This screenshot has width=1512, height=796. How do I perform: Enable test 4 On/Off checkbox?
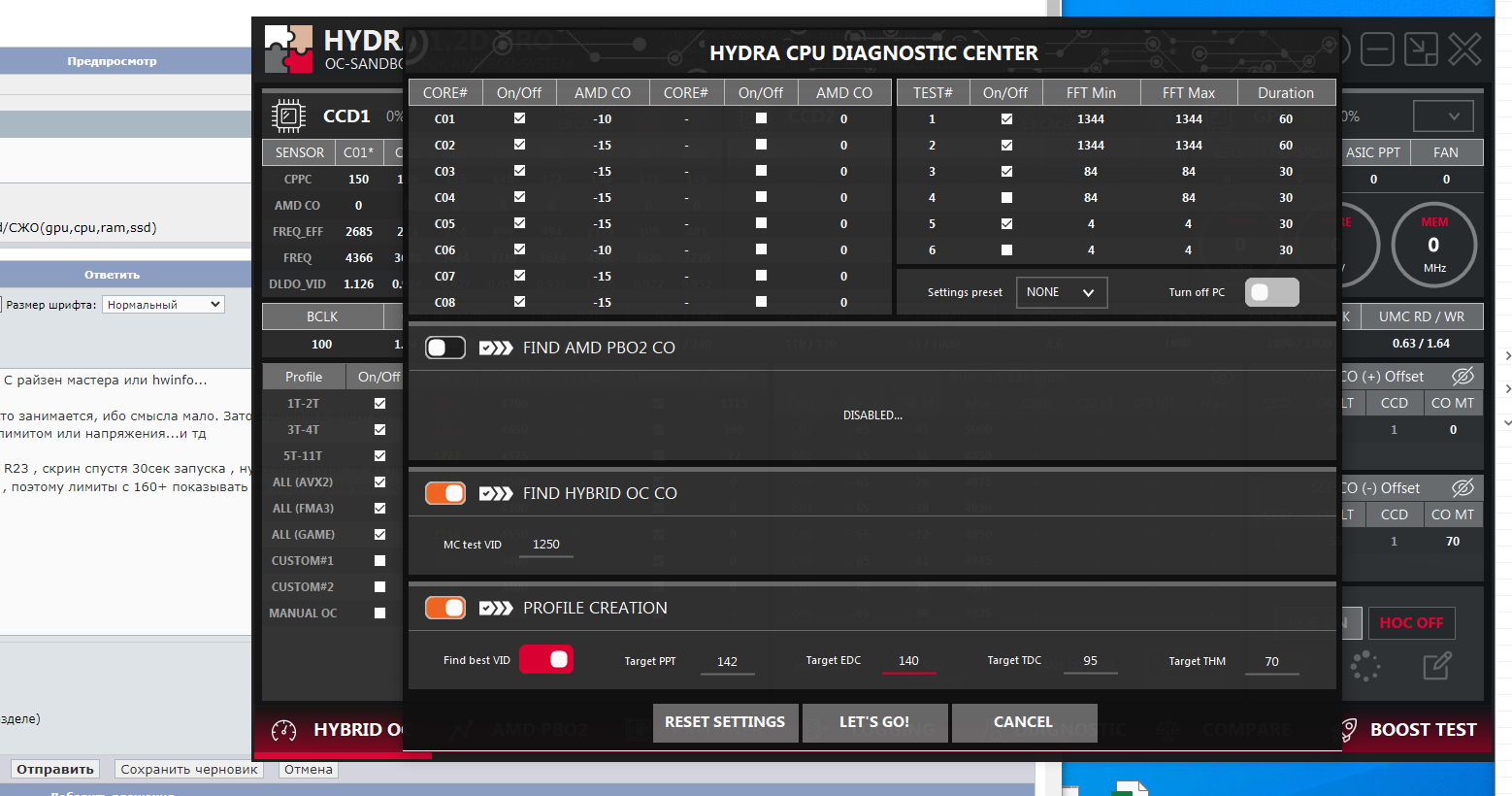click(1006, 197)
